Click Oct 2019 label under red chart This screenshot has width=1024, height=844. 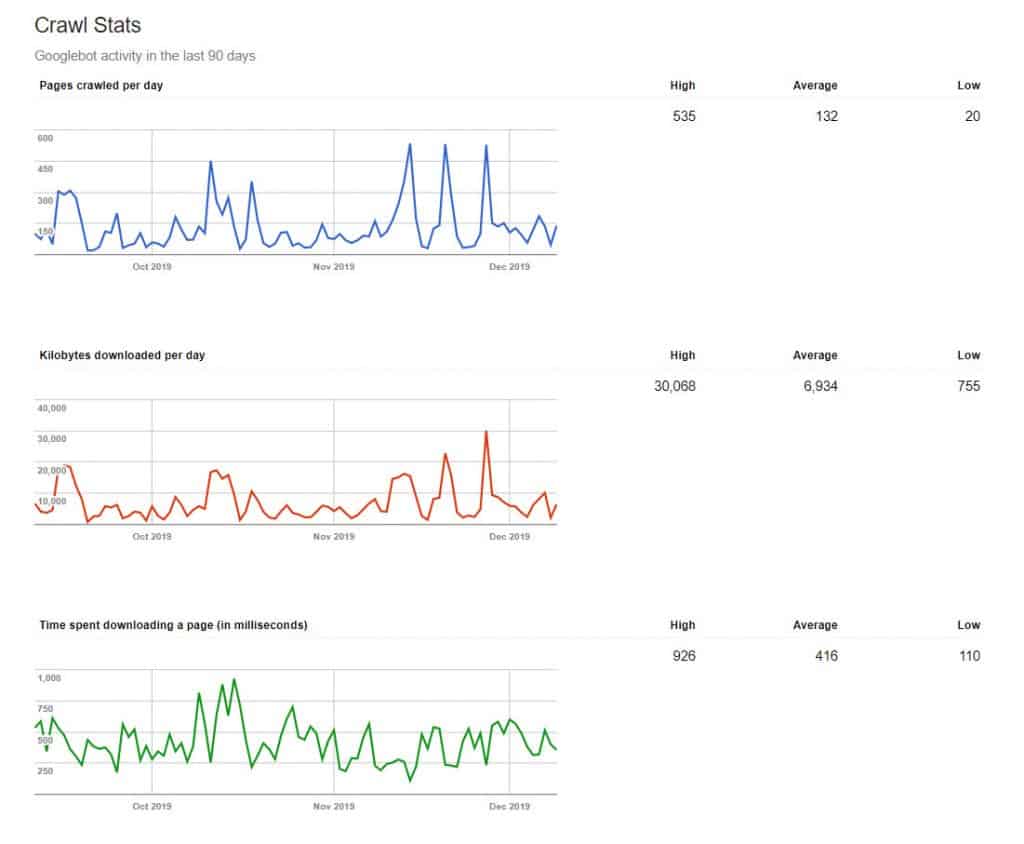coord(152,536)
